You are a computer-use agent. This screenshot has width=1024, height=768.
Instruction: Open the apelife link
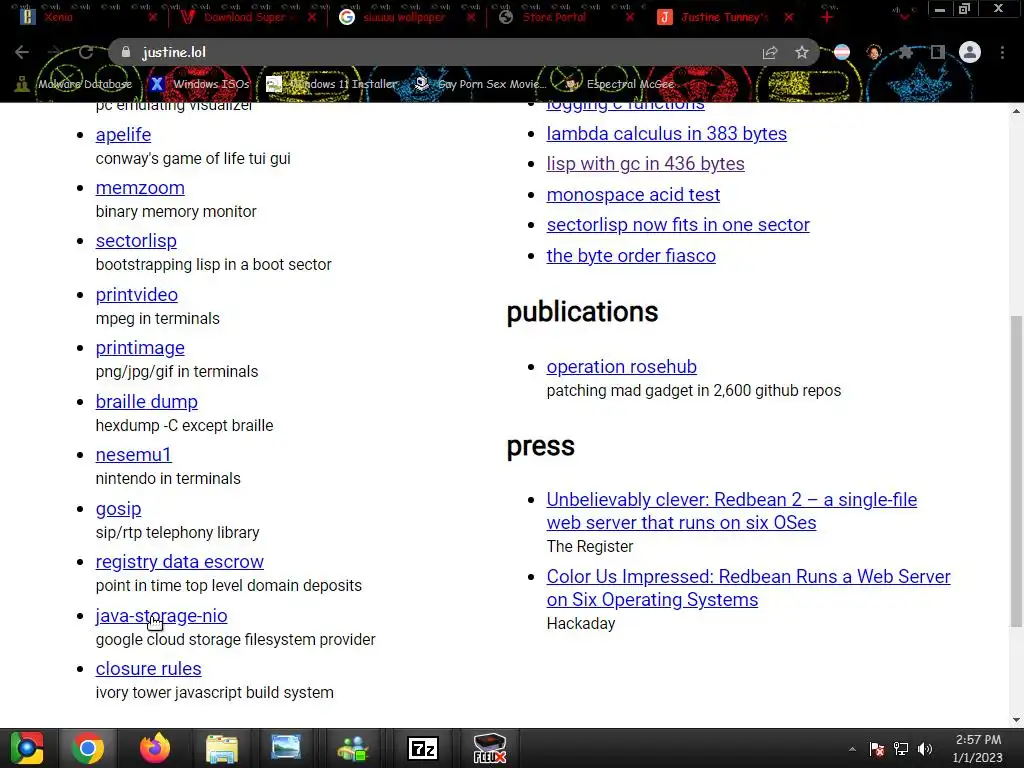[123, 135]
